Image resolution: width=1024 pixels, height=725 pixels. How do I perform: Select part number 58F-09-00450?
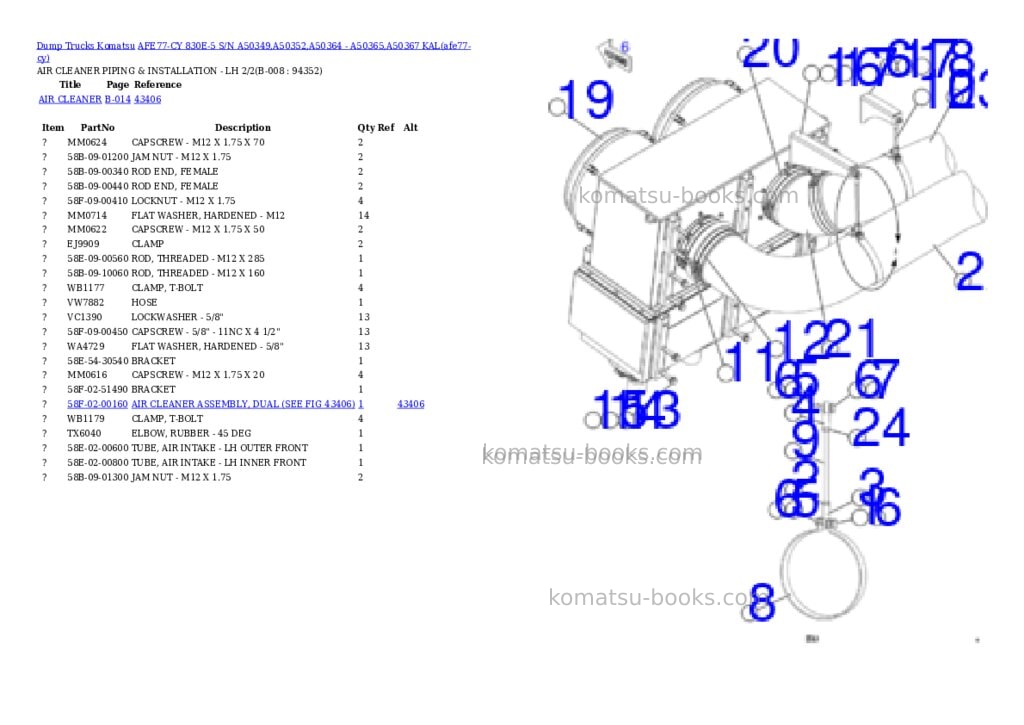click(x=97, y=332)
